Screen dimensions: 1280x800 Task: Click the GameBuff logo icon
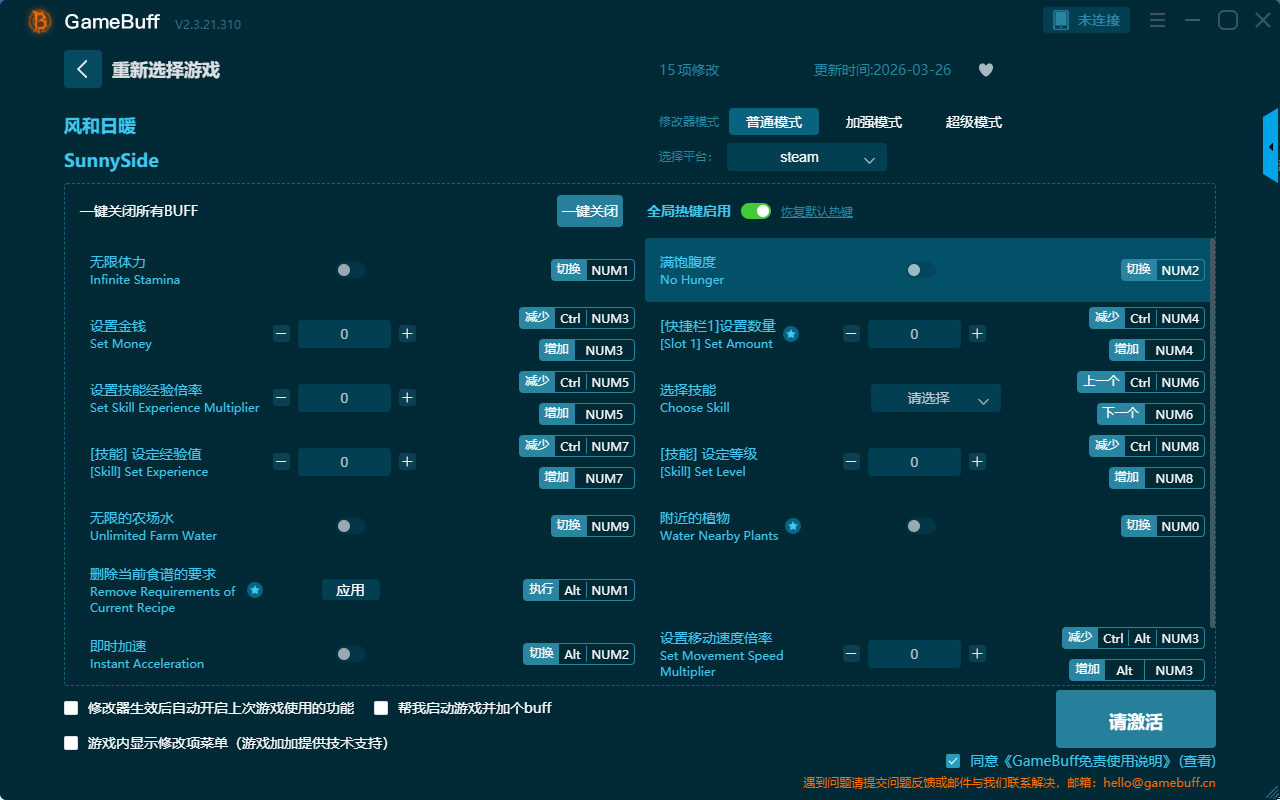coord(39,21)
